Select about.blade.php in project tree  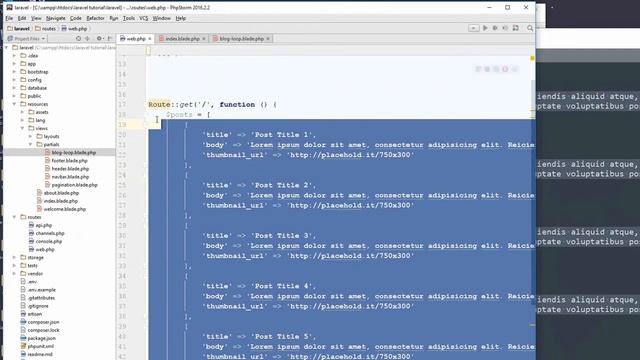pos(61,193)
